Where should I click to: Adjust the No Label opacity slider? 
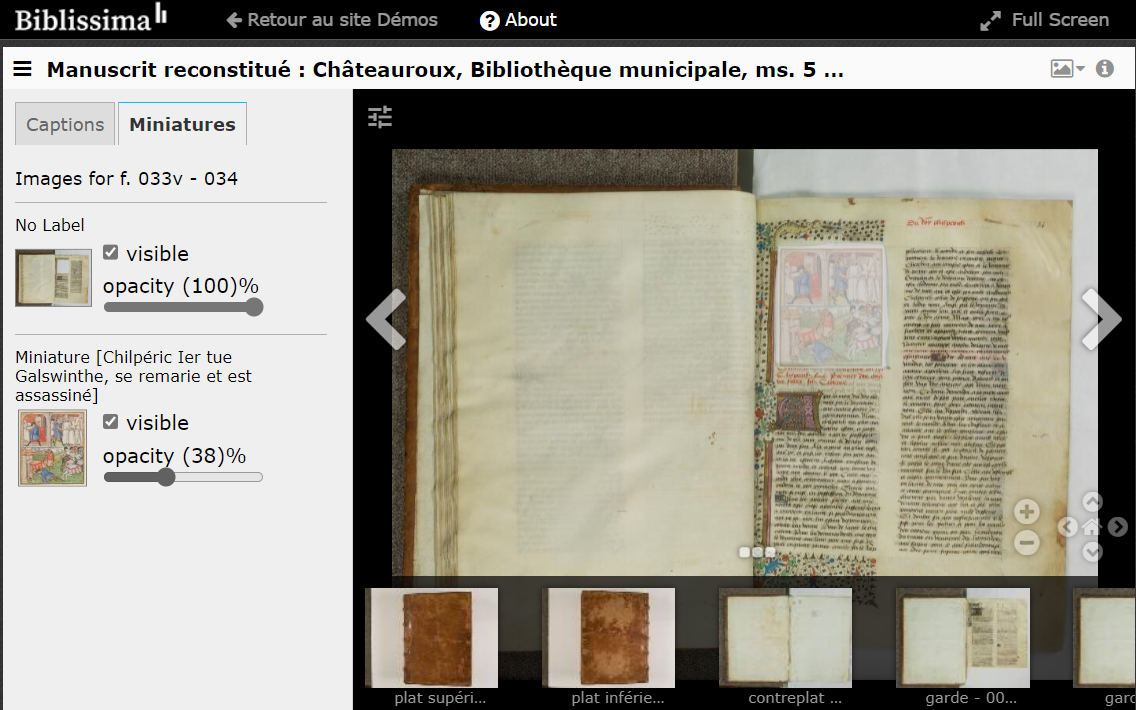(x=183, y=307)
